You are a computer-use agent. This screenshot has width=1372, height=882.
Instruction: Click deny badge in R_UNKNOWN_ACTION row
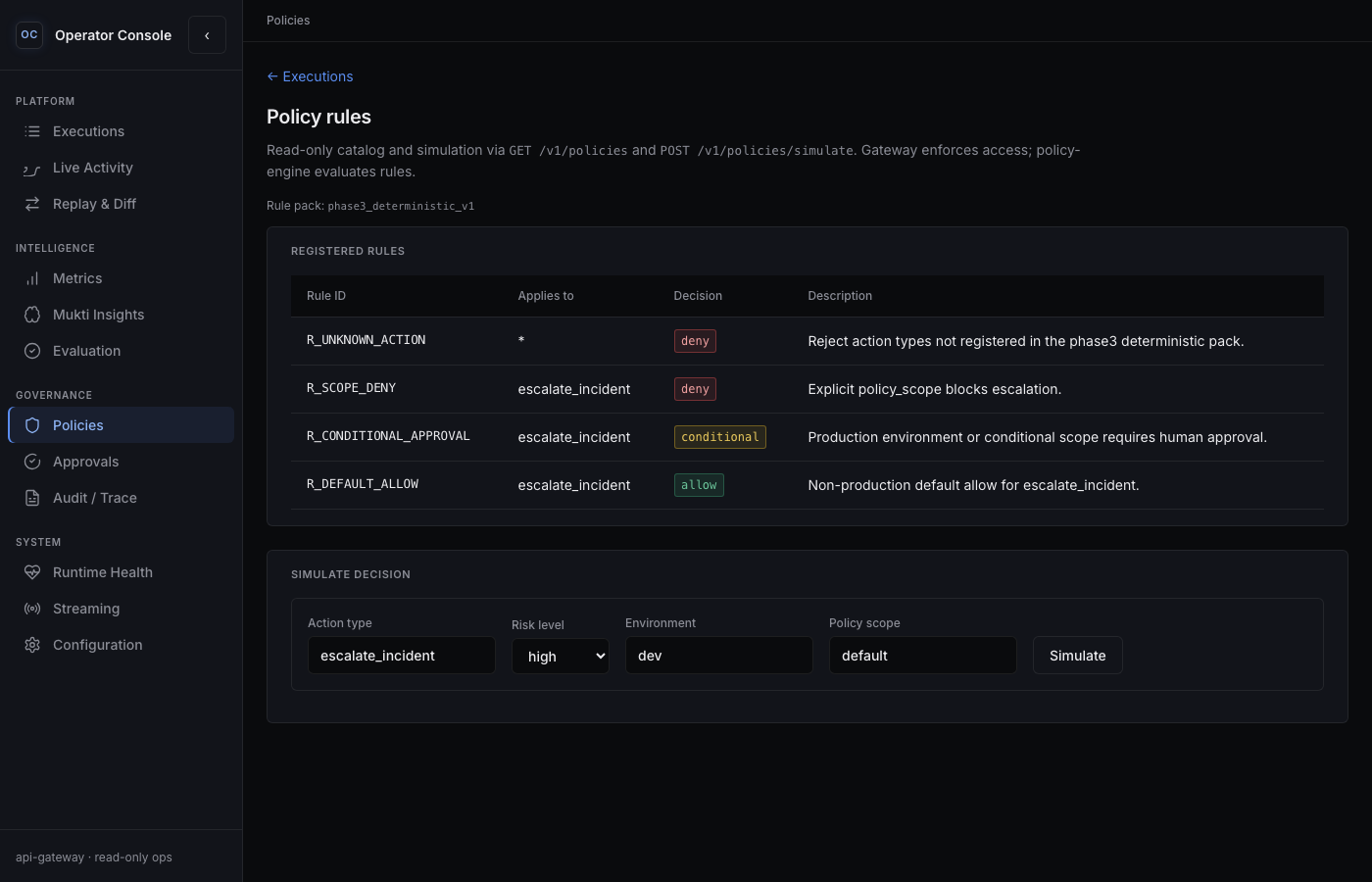coord(695,341)
